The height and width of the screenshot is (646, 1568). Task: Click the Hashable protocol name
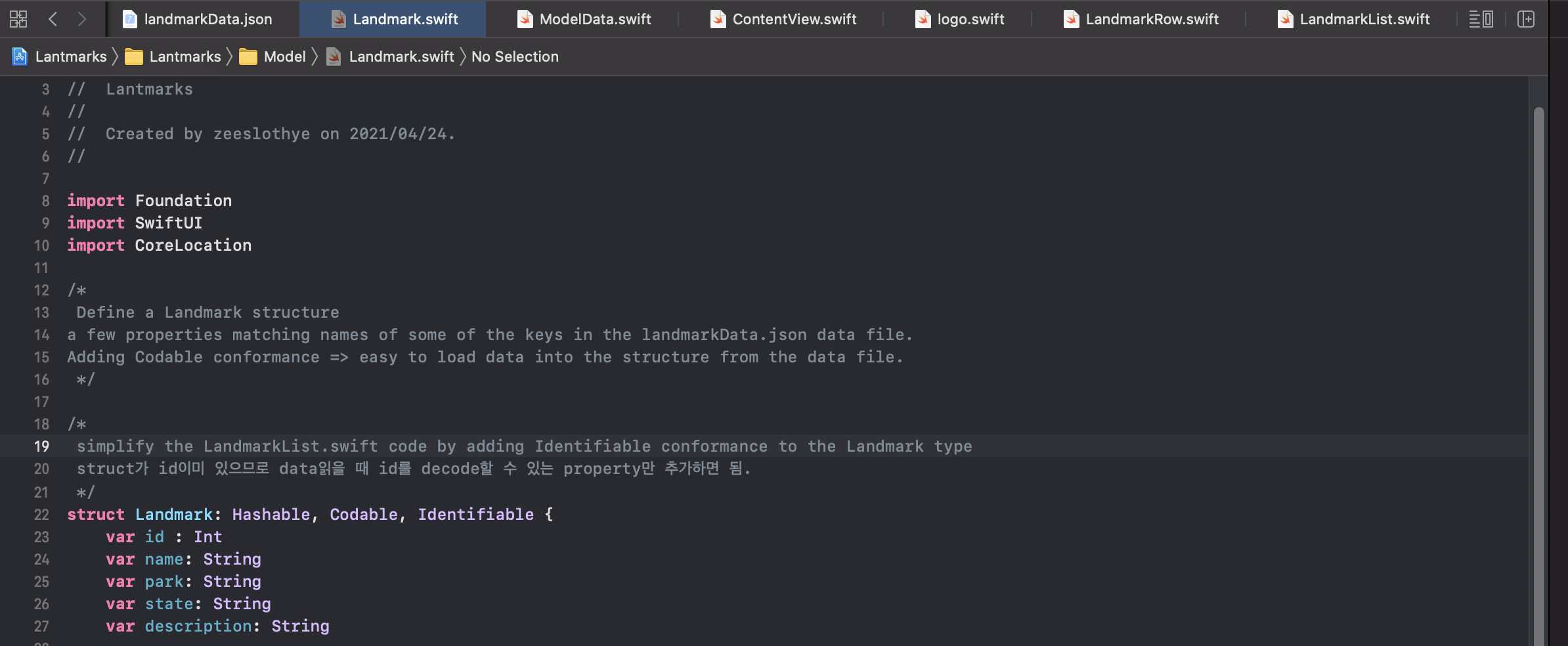click(x=271, y=515)
